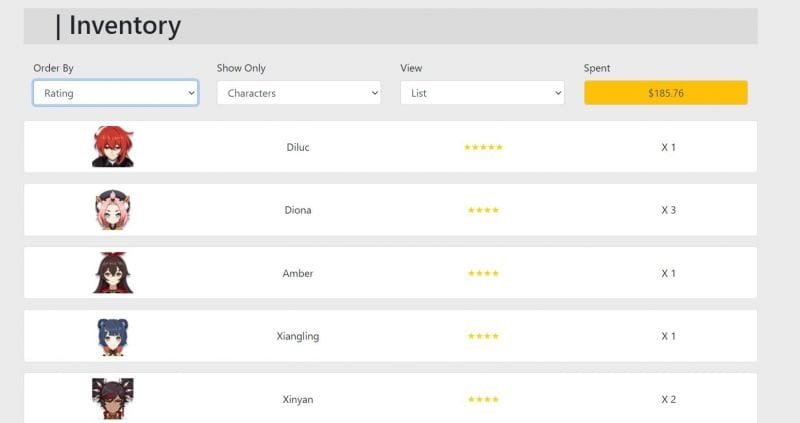Click Xinyan's X 2 quantity
800x423 pixels.
pos(668,399)
